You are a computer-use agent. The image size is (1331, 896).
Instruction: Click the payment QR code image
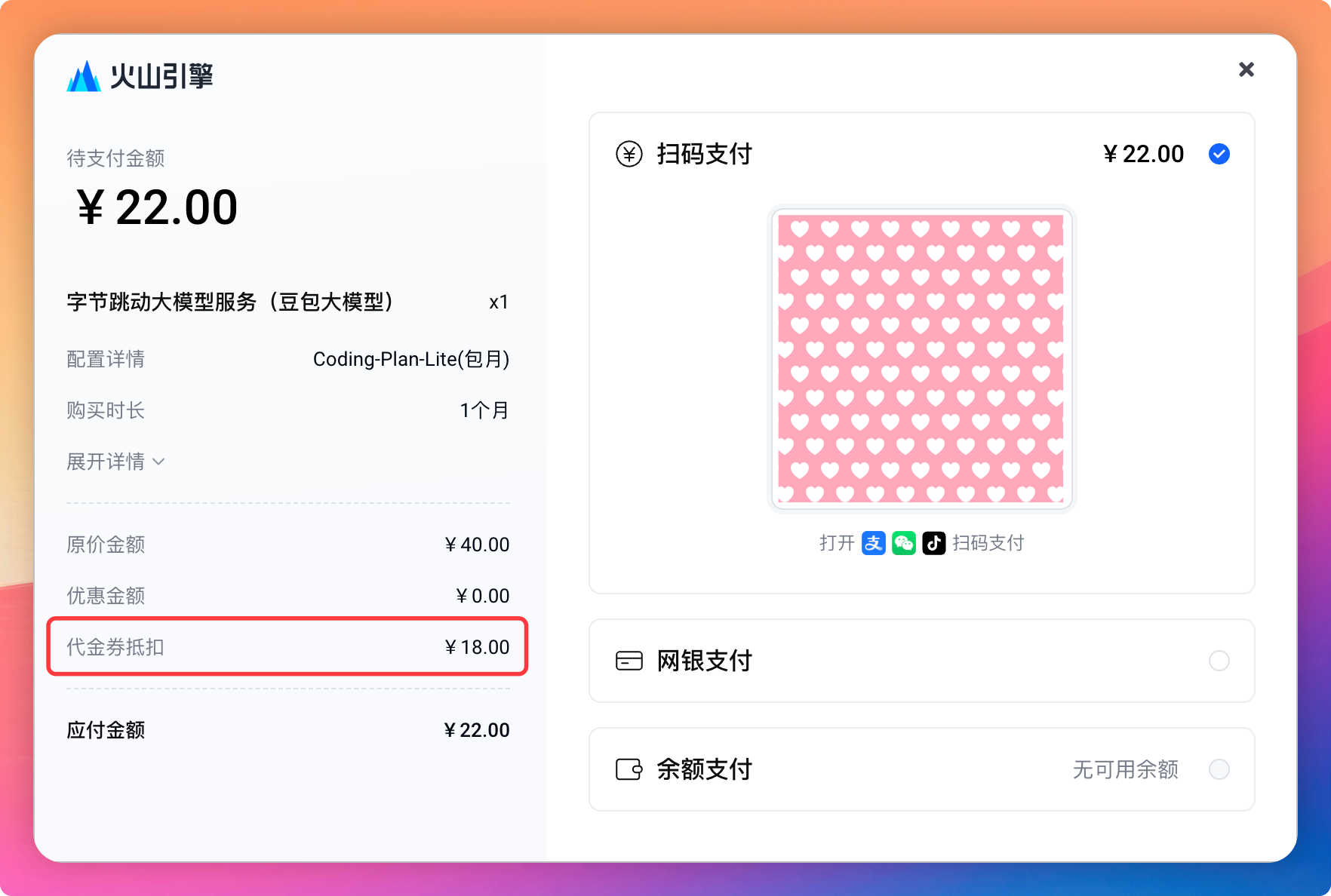tap(921, 359)
